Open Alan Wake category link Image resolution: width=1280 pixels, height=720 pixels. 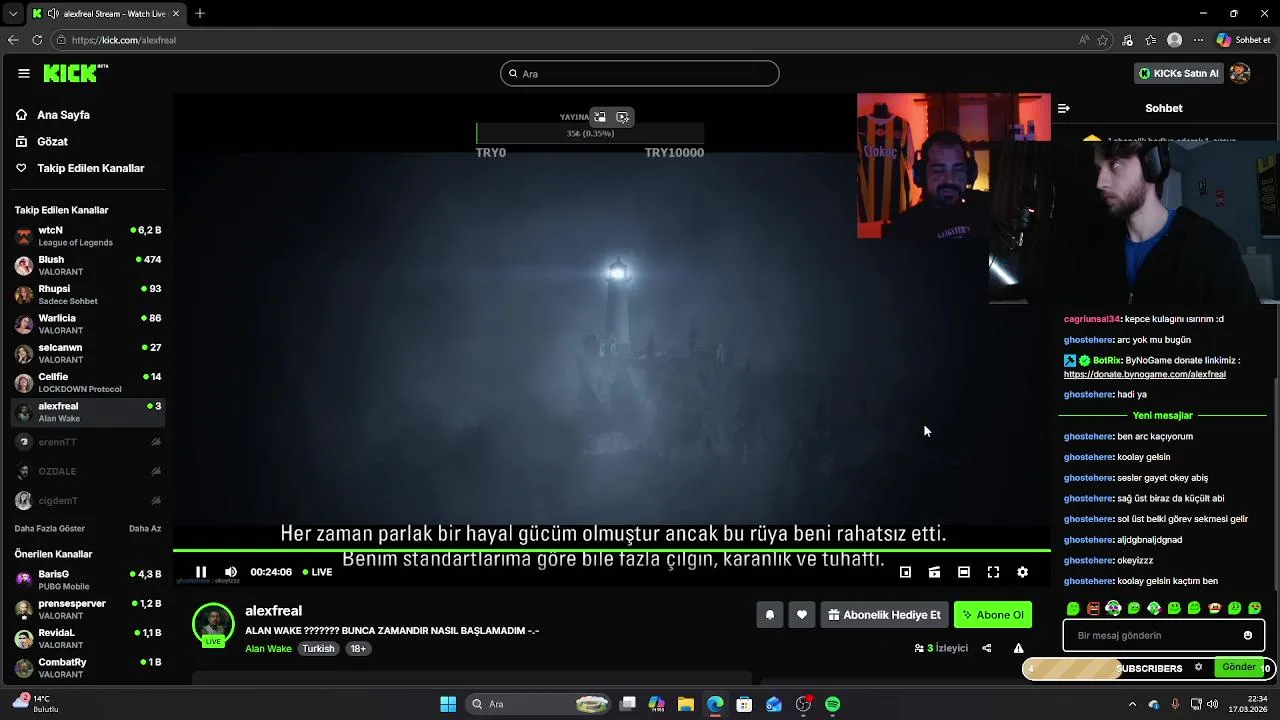point(268,648)
